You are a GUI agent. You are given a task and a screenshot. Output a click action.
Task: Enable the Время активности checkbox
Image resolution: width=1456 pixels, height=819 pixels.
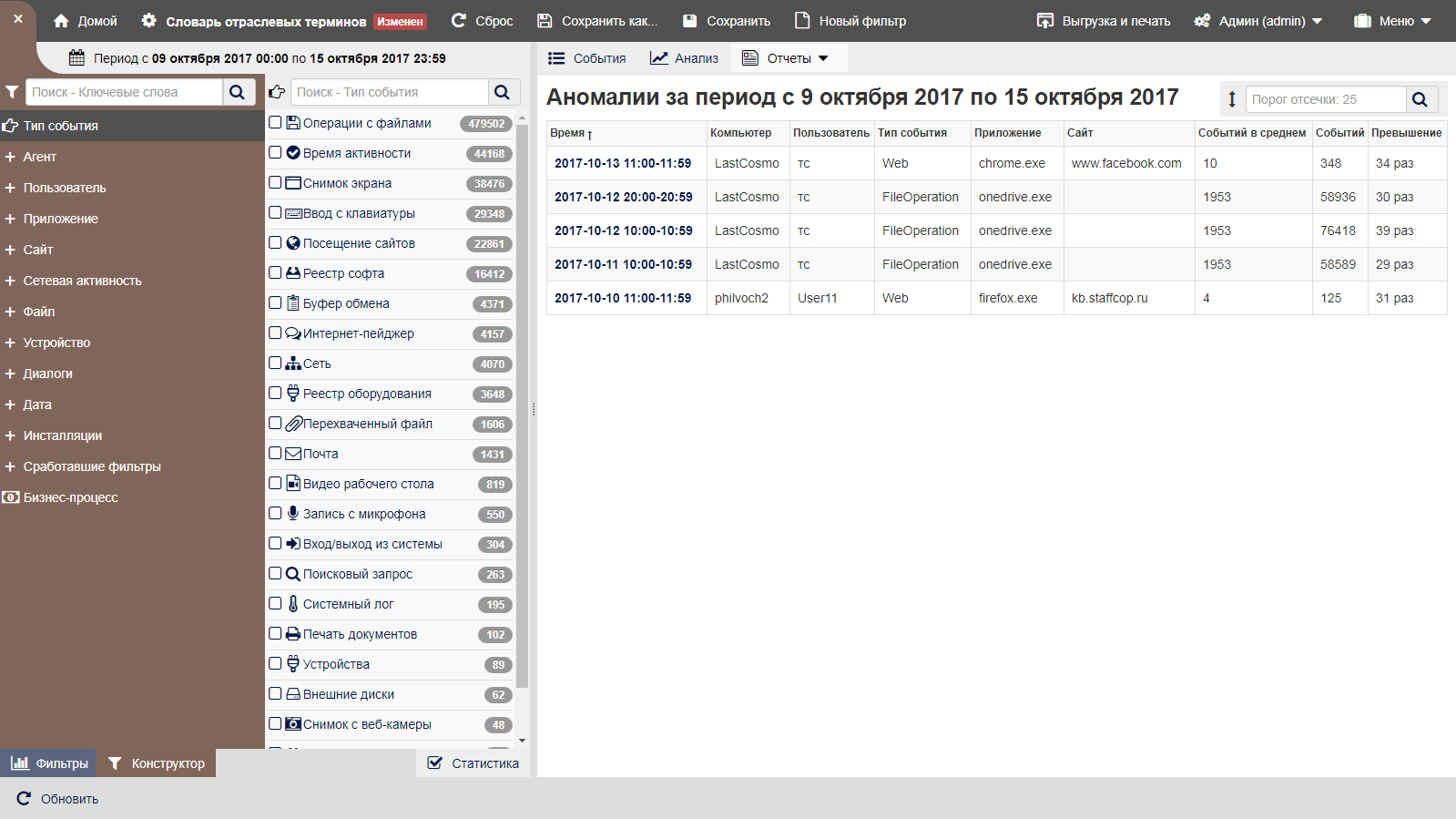(275, 152)
